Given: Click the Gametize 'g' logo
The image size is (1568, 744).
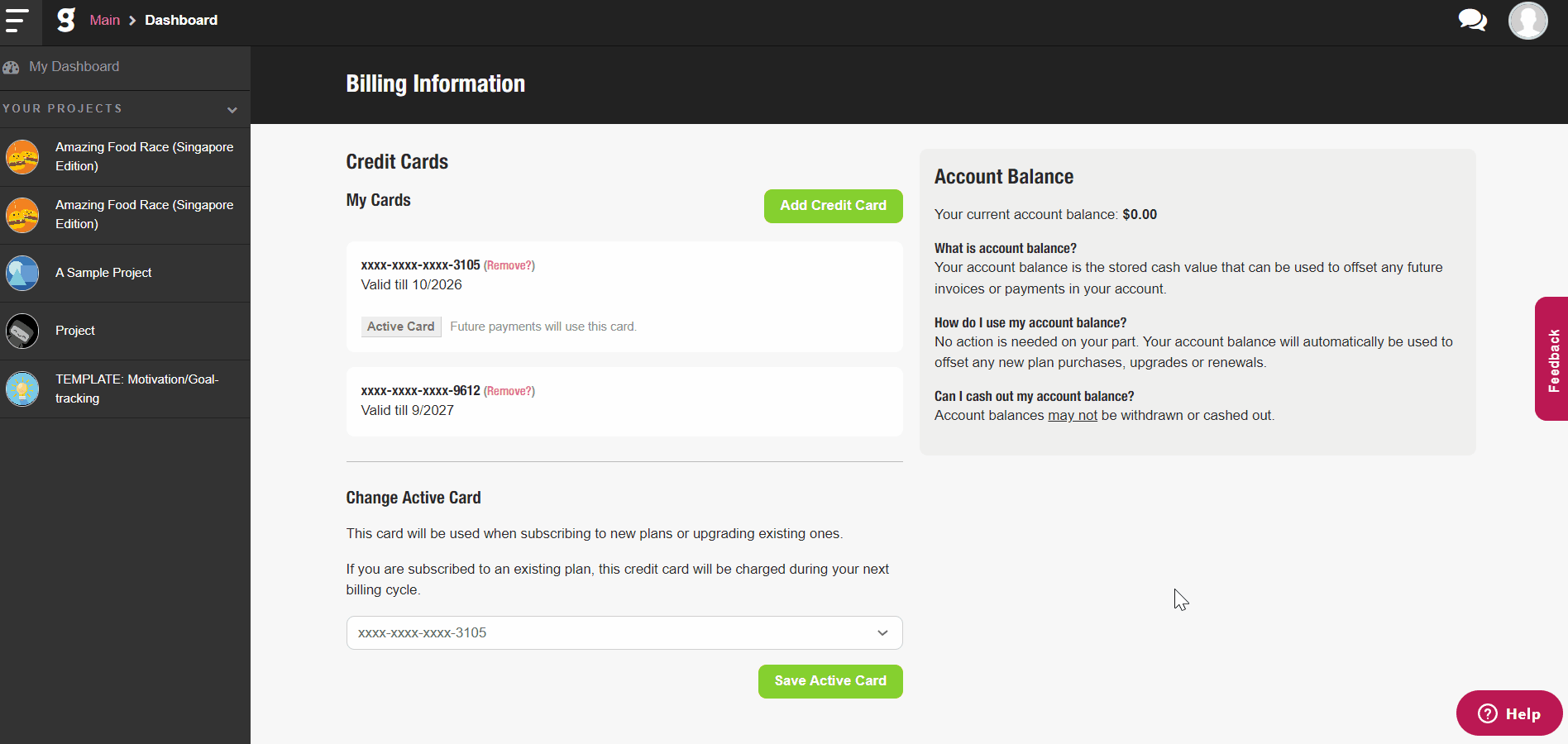Looking at the screenshot, I should coord(66,20).
